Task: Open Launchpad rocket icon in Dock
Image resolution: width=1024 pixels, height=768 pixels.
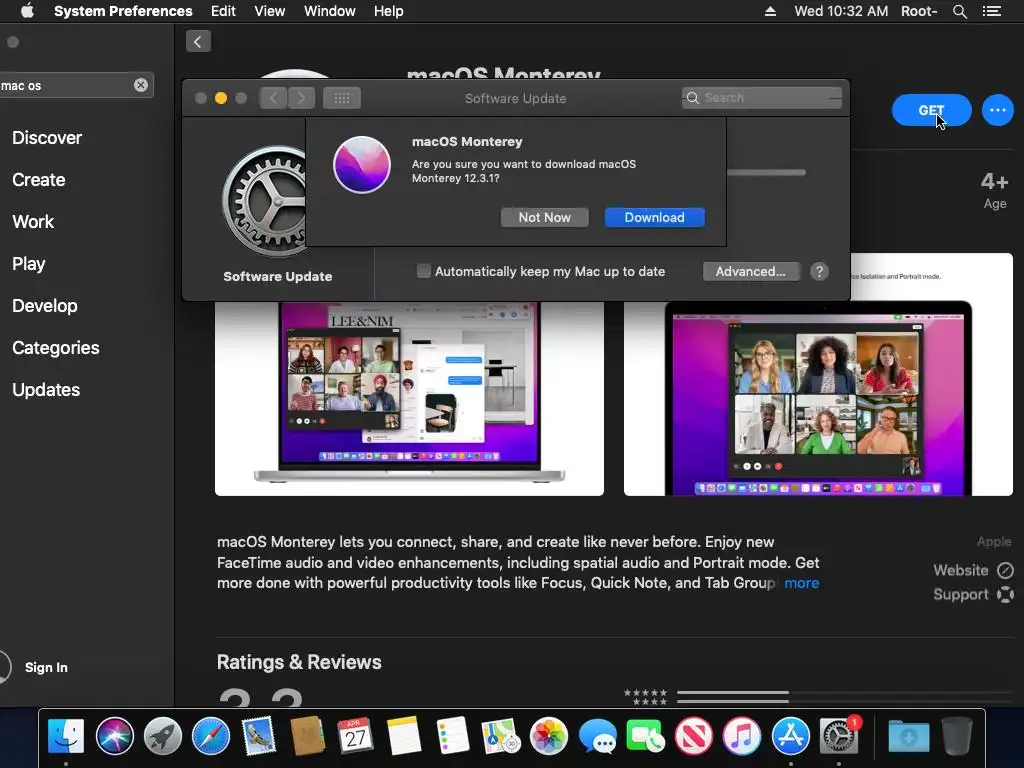Action: coord(163,735)
